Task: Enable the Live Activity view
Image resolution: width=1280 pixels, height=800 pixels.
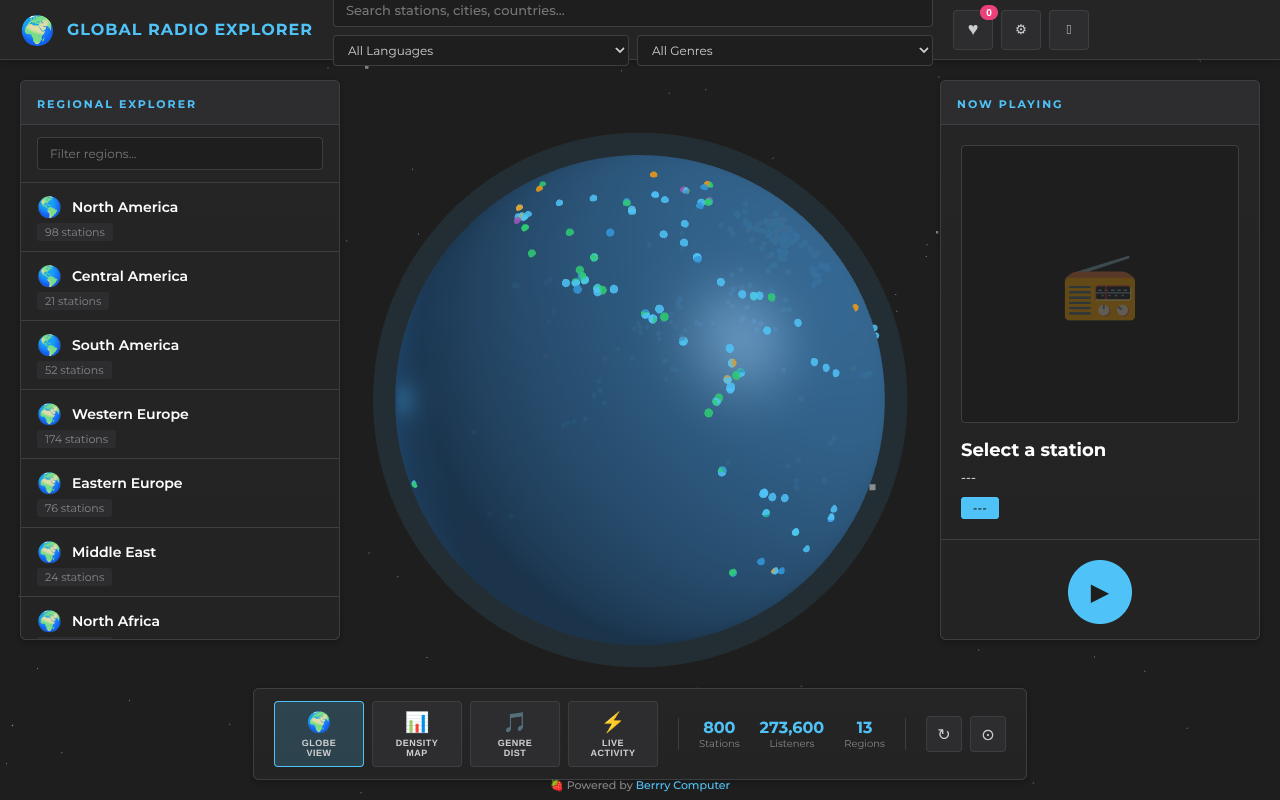Action: pos(612,734)
